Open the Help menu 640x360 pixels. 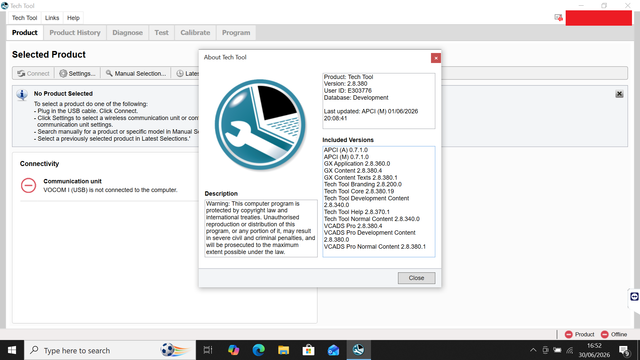[x=73, y=18]
